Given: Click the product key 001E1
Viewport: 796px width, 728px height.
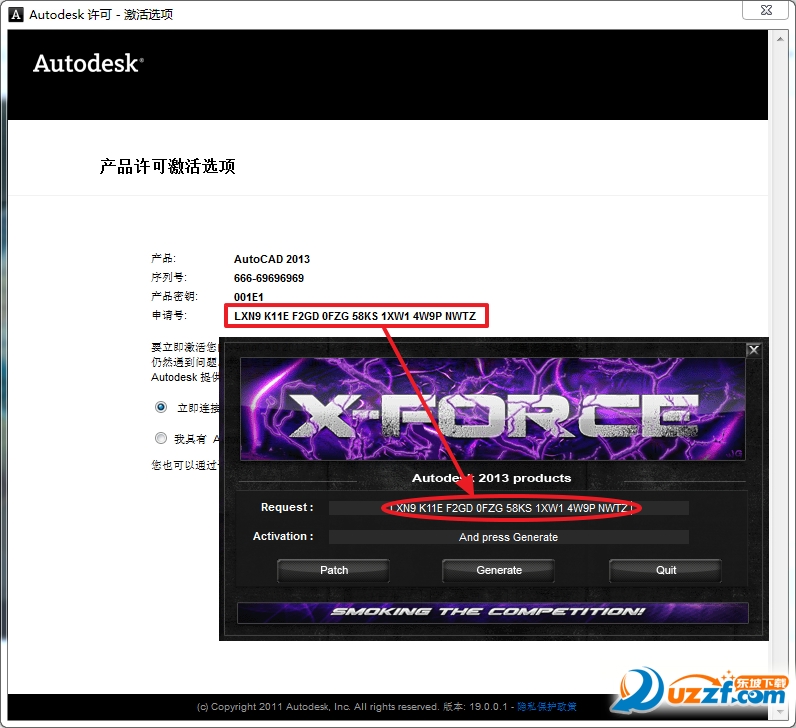Looking at the screenshot, I should [248, 297].
